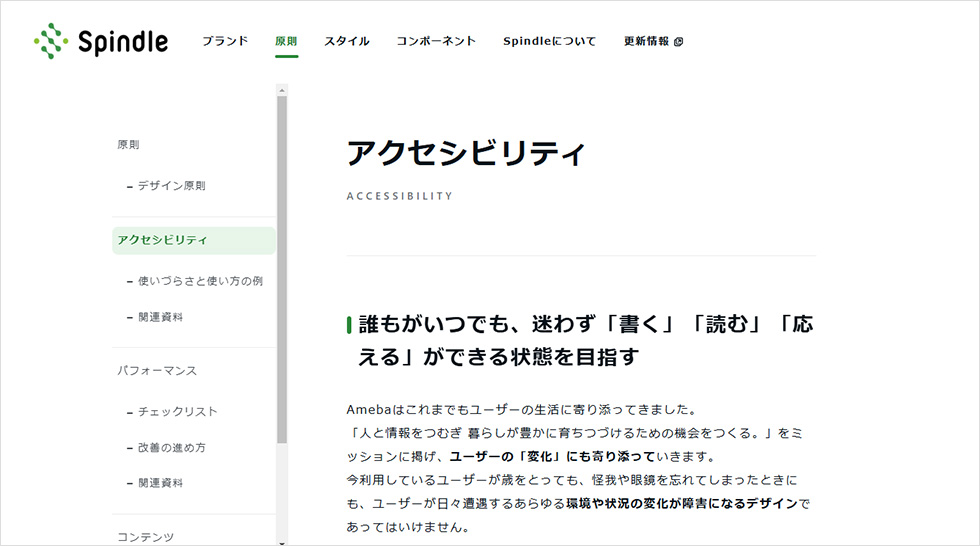Select 原則 in the sidebar
This screenshot has width=980, height=546.
[x=128, y=144]
